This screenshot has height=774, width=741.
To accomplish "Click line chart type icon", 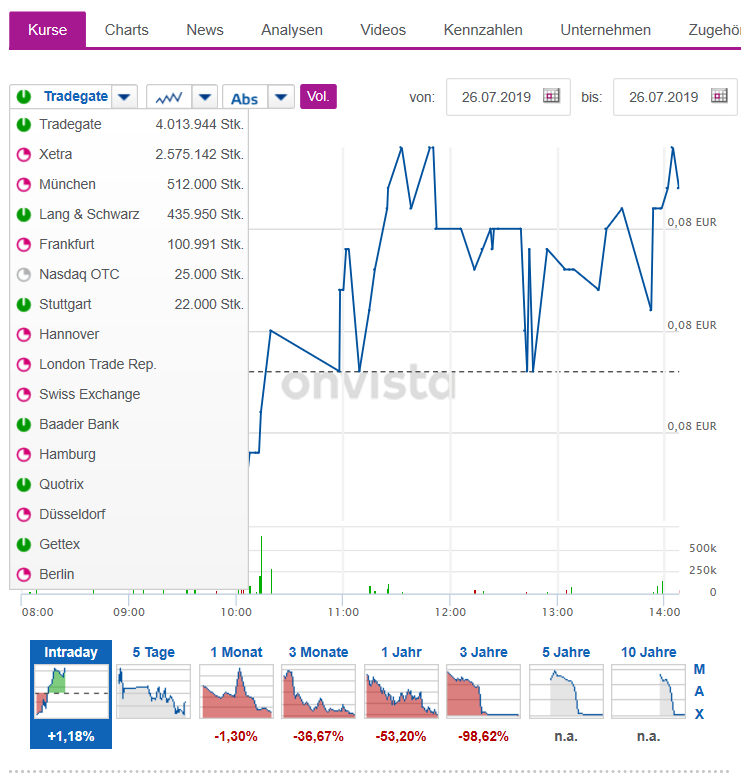I will pos(168,97).
